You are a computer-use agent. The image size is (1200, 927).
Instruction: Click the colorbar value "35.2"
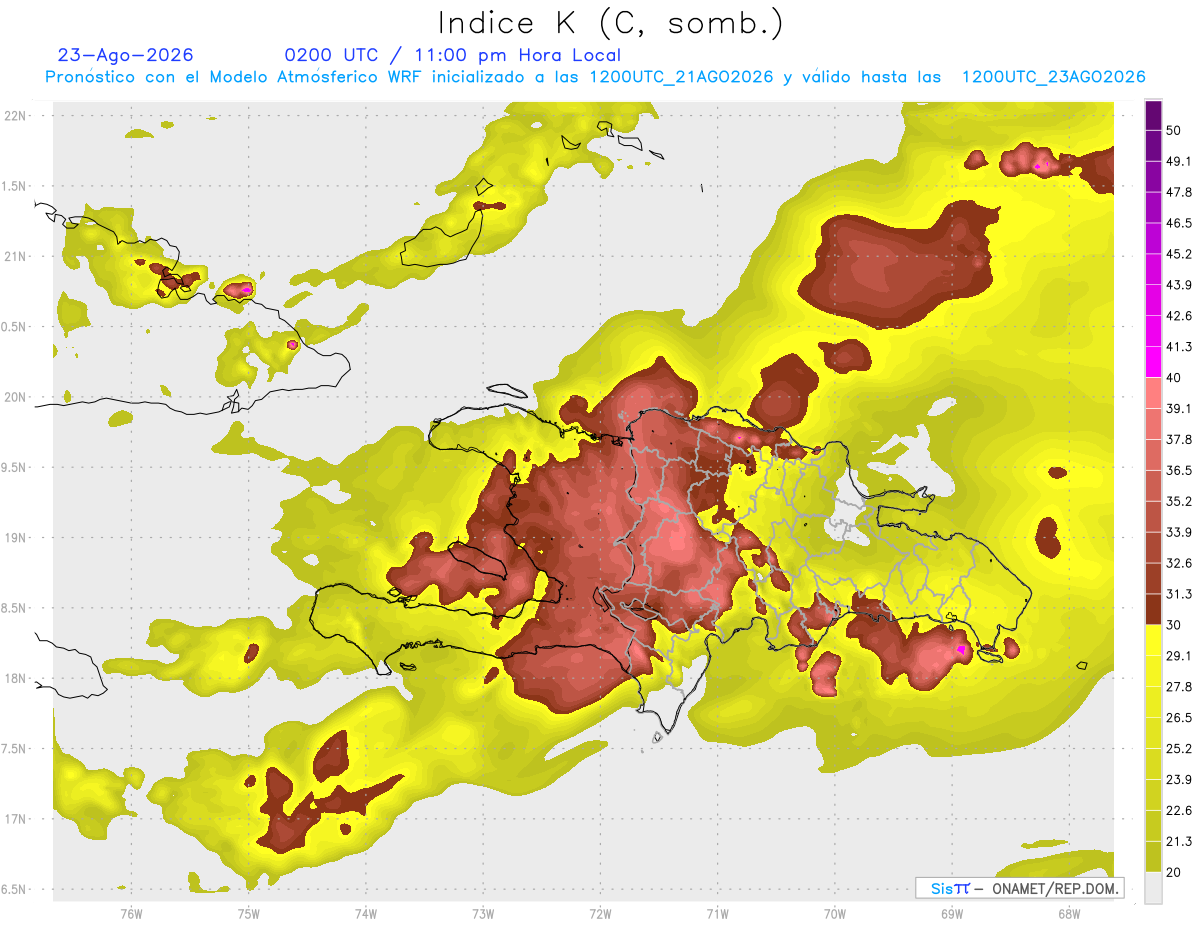(x=1180, y=502)
